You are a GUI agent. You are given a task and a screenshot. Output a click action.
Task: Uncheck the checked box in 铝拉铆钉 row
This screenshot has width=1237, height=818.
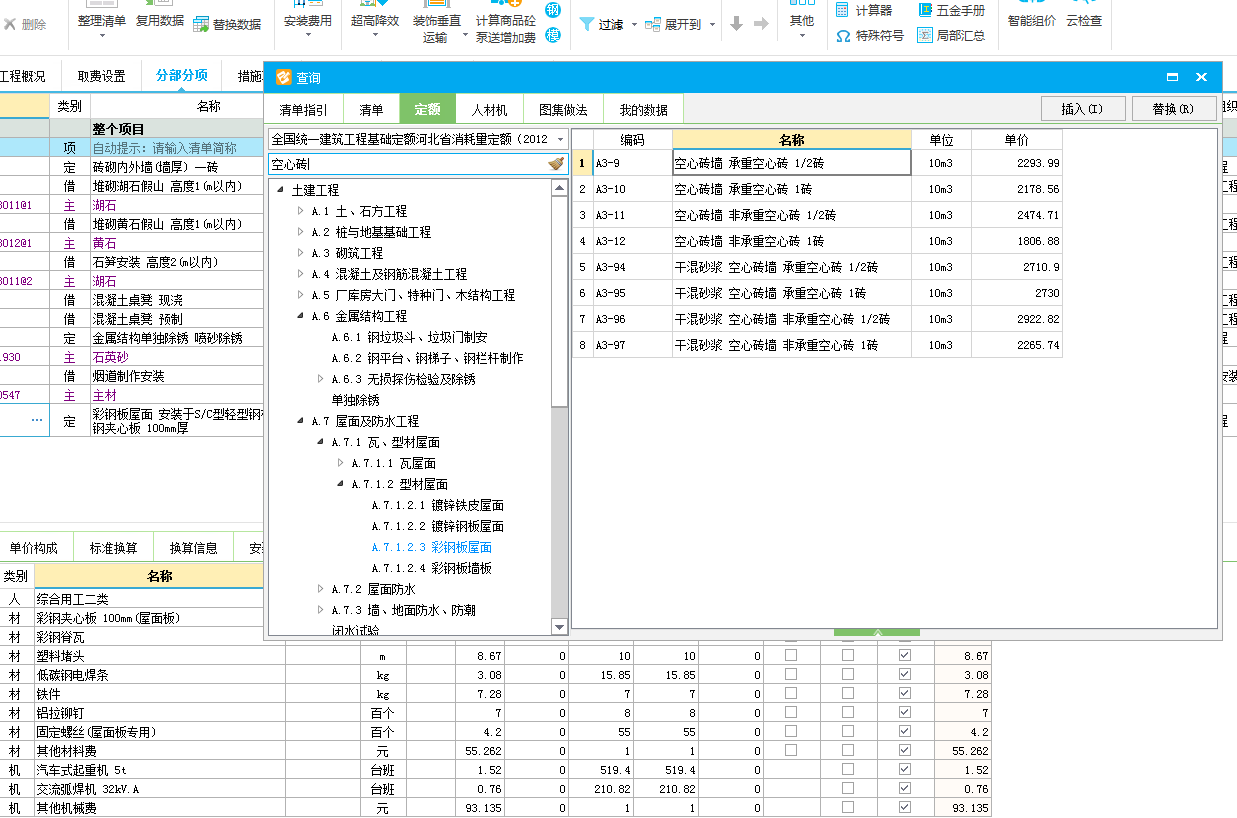905,712
